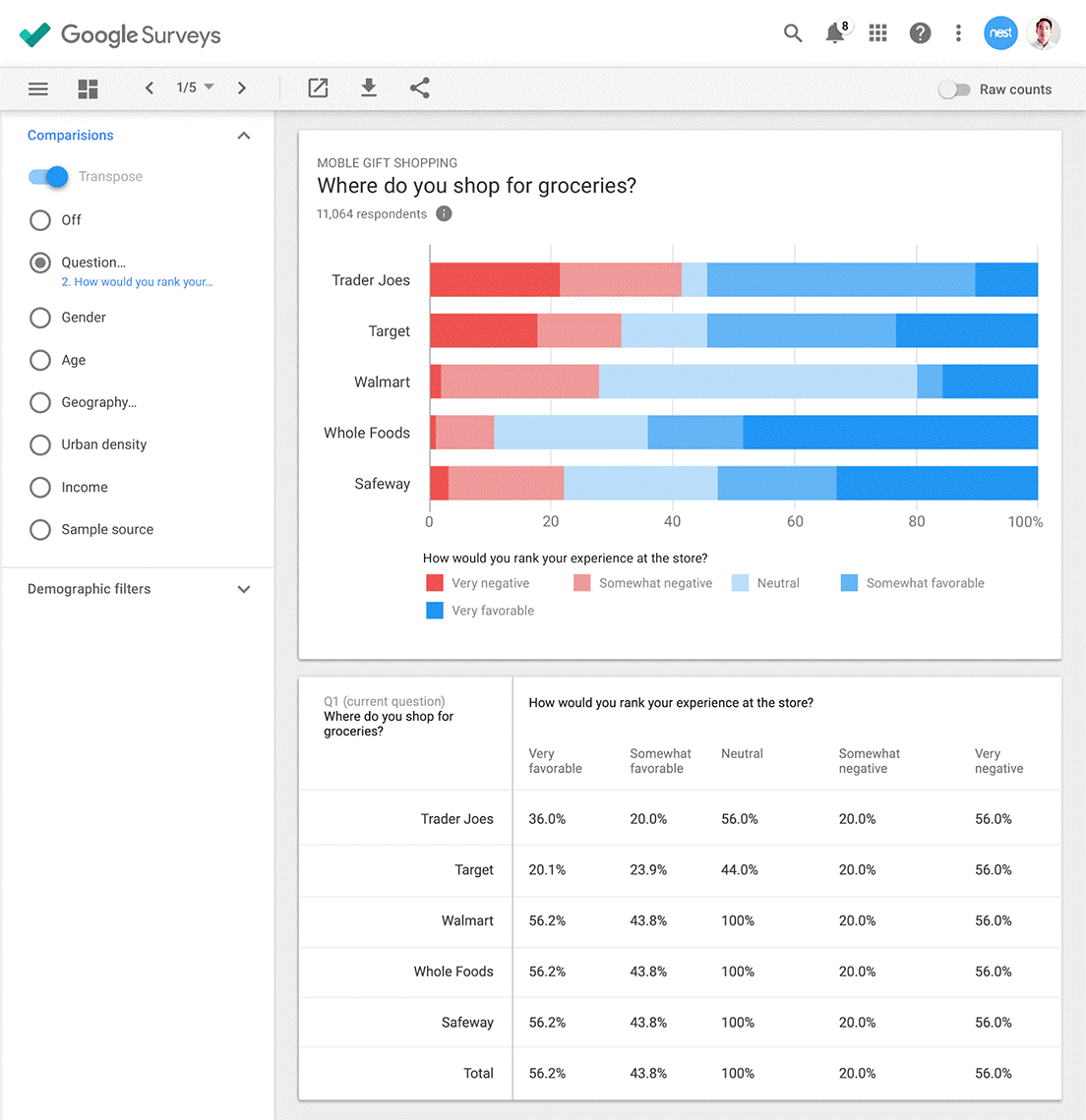
Task: Click the Walmart table row label
Action: pos(467,920)
